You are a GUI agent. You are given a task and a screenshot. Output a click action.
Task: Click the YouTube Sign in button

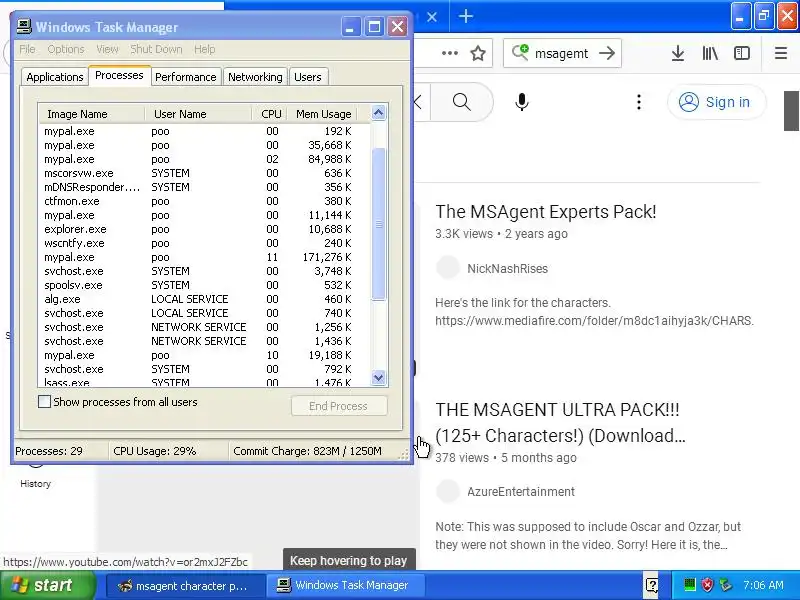pos(716,102)
